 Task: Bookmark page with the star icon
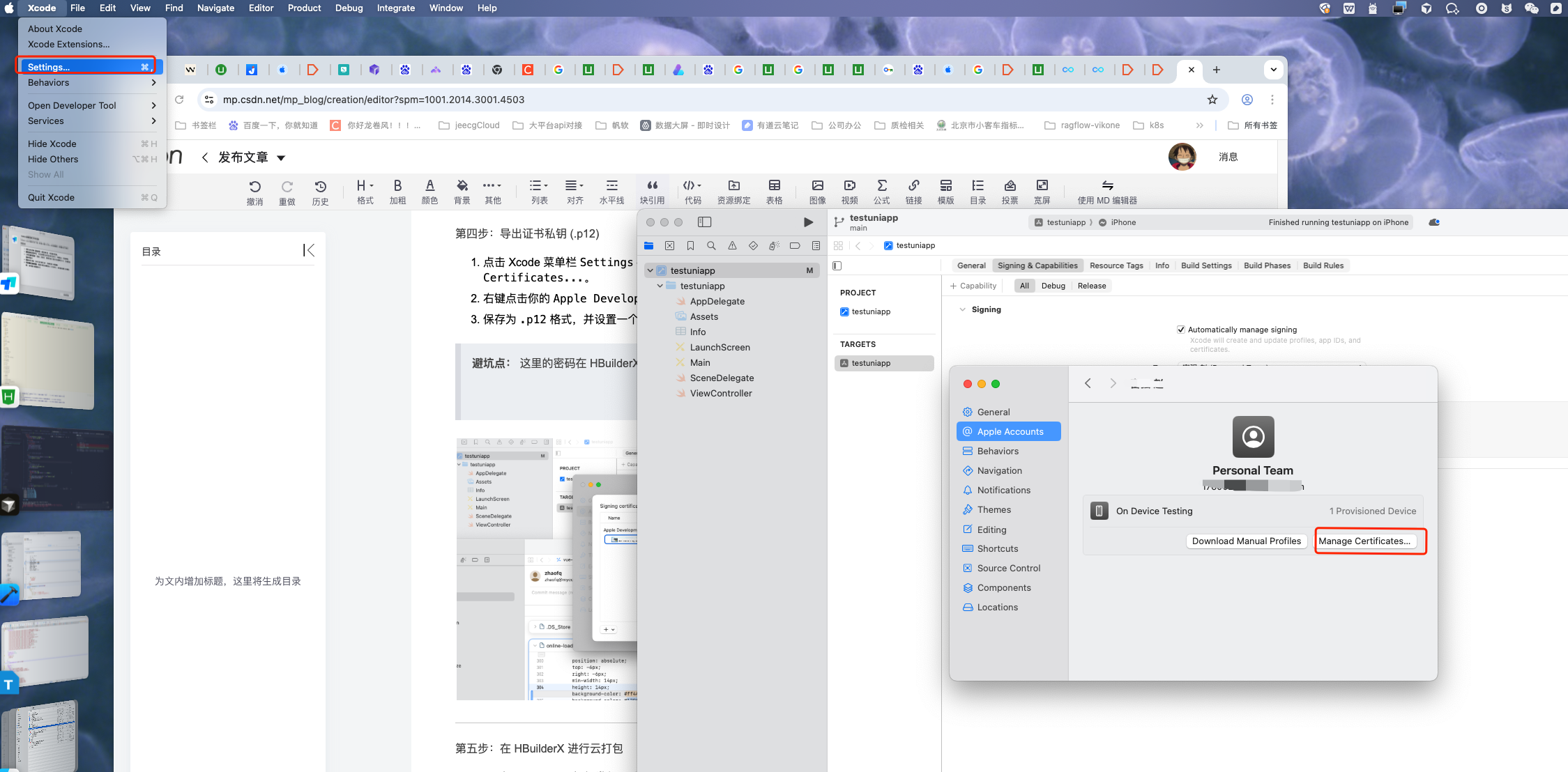[x=1212, y=100]
